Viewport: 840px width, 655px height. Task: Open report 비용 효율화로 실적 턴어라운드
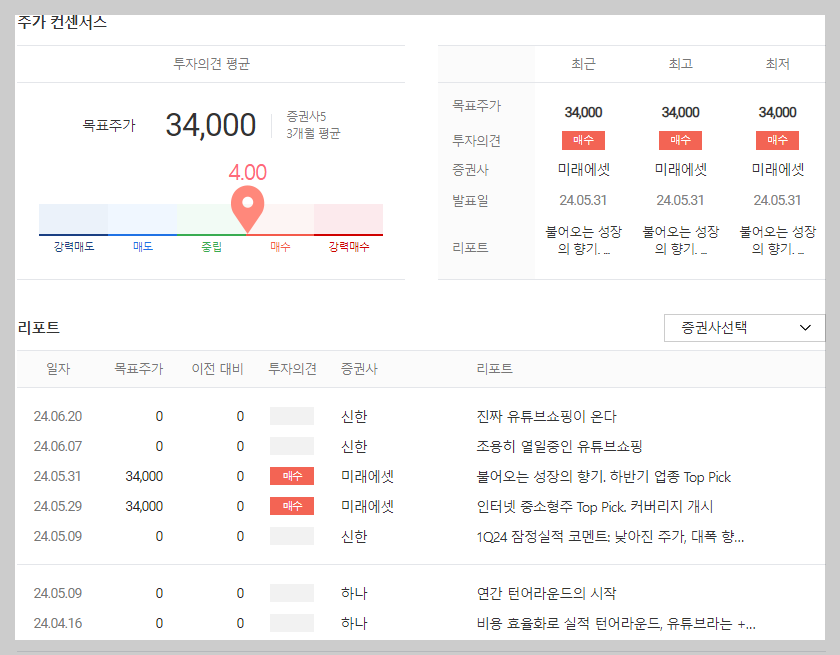click(x=616, y=623)
